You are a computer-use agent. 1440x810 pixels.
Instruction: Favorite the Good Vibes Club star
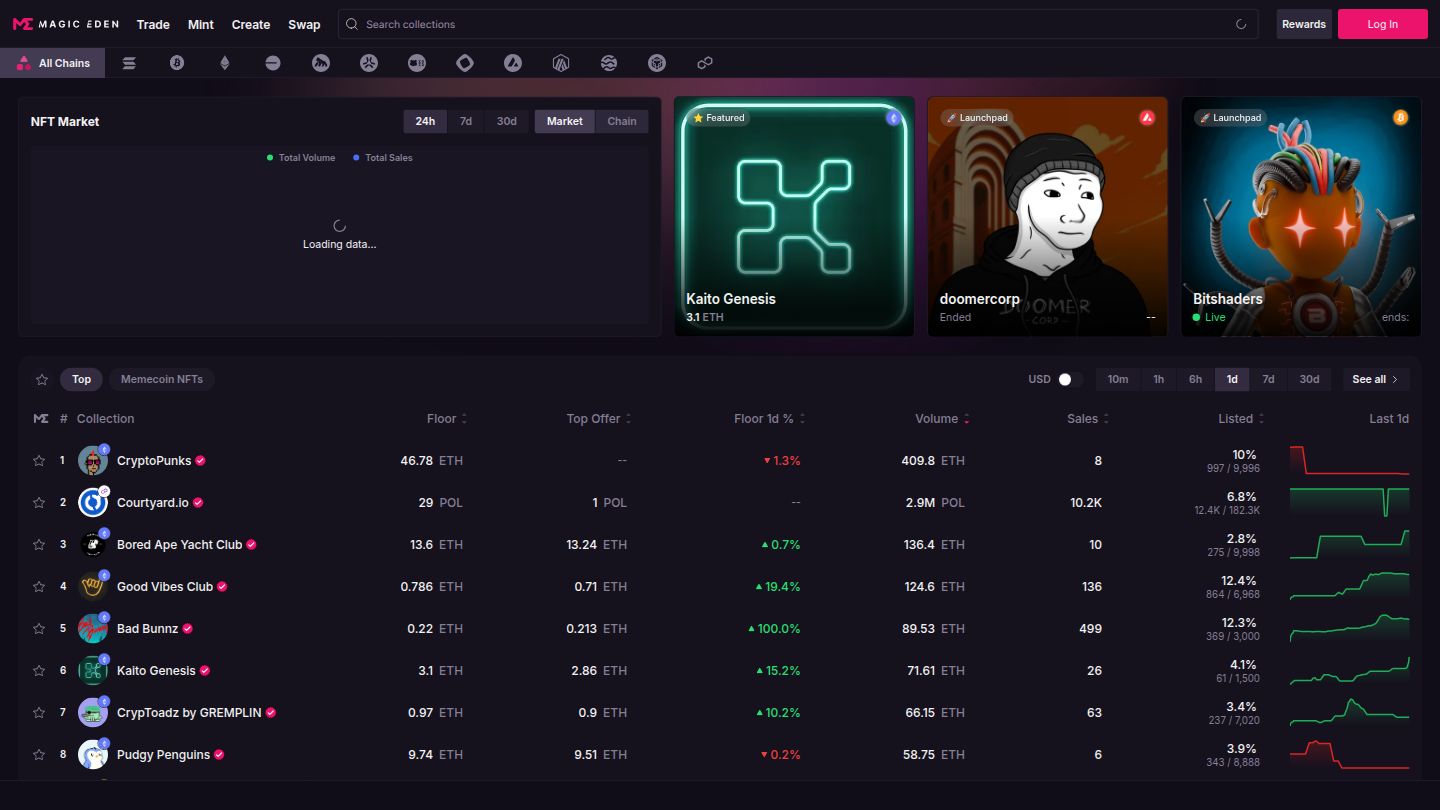tap(39, 587)
